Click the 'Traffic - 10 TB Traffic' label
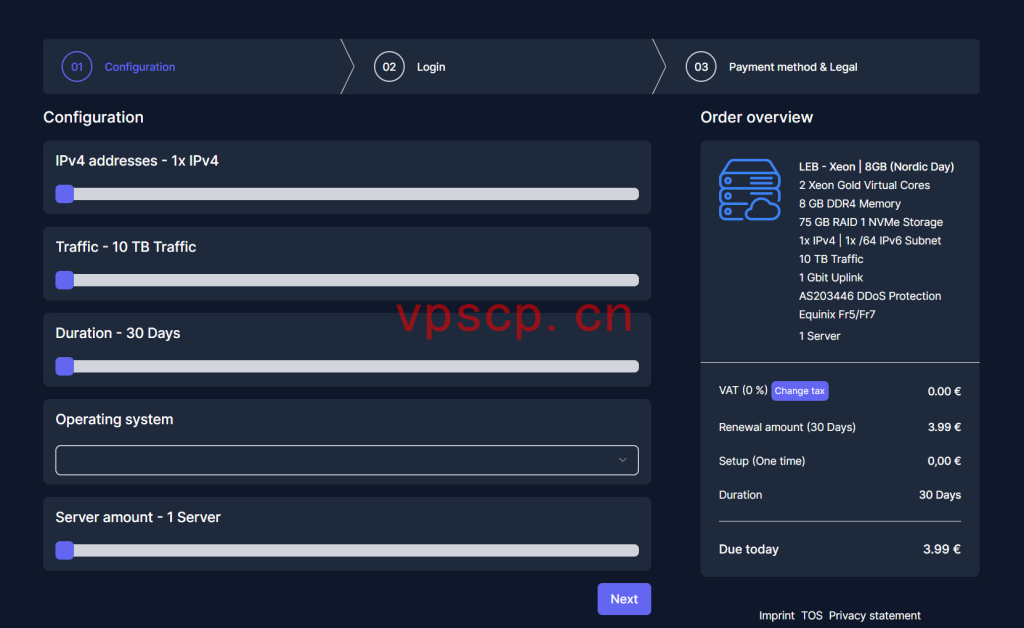Image resolution: width=1024 pixels, height=628 pixels. (125, 247)
